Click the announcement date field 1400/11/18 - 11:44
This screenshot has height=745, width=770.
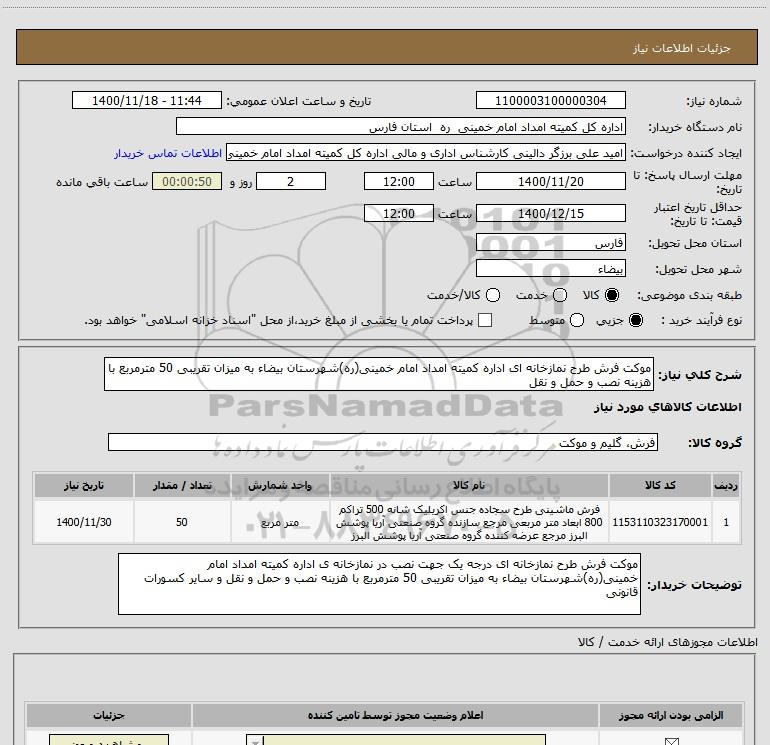click(147, 101)
